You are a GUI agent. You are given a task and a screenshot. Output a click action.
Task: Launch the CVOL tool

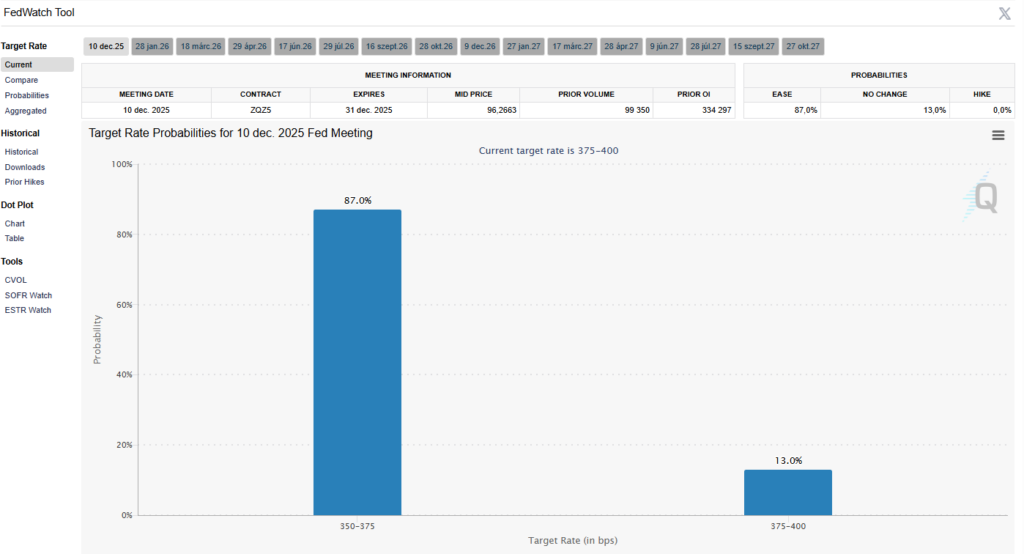pyautogui.click(x=16, y=280)
